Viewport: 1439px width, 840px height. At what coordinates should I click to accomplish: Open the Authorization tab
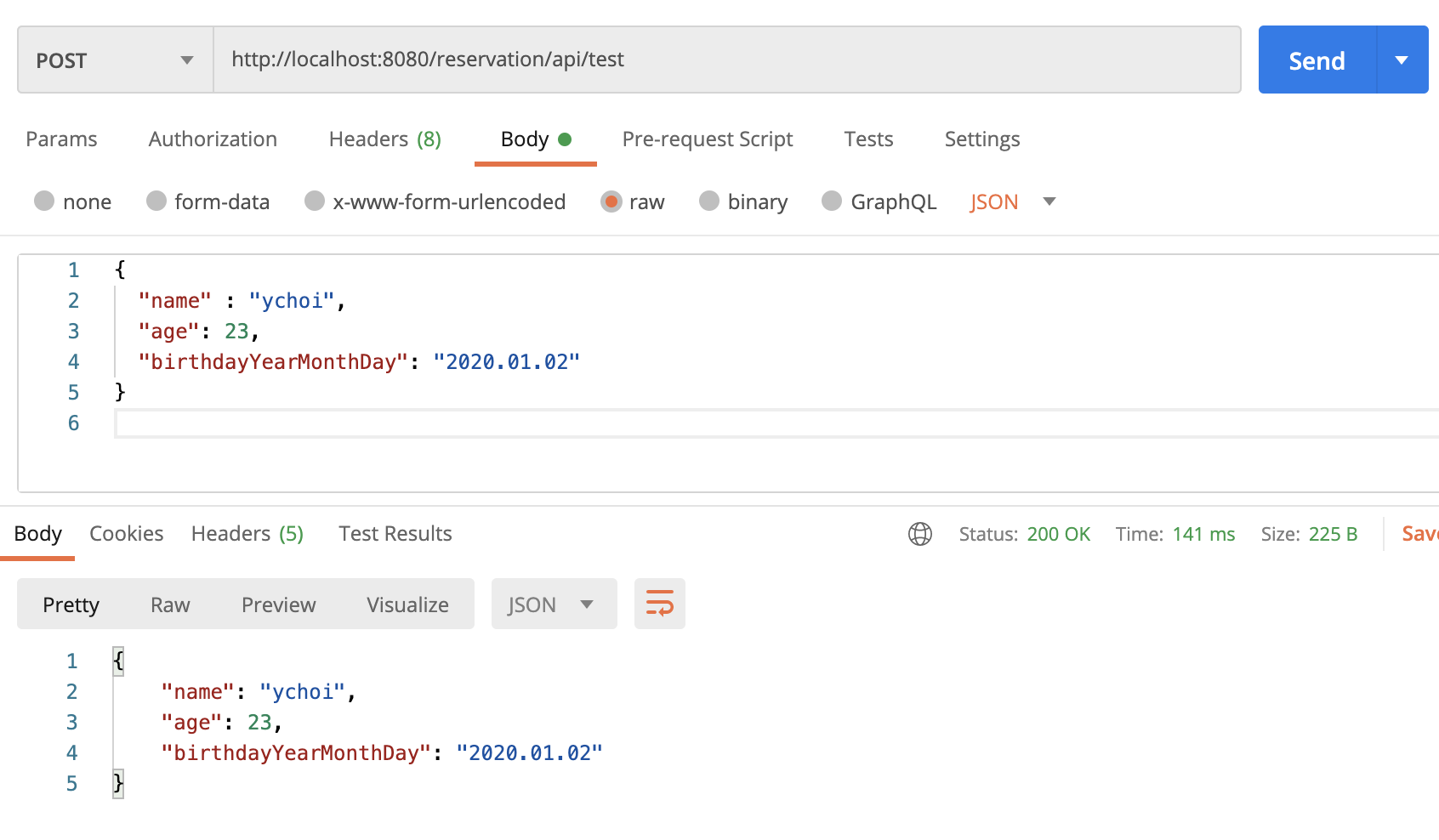tap(213, 139)
